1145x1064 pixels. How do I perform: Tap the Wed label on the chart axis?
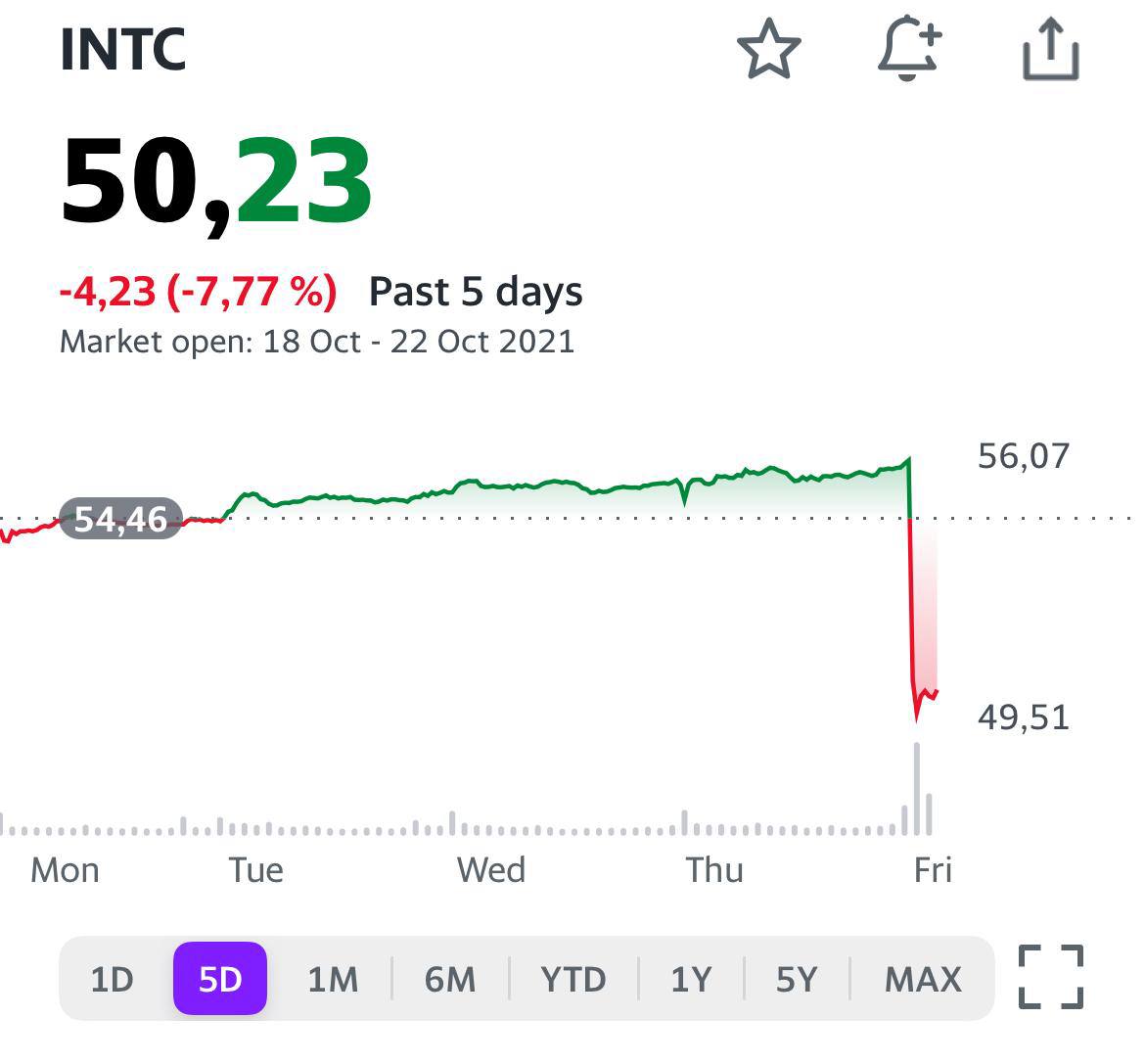tap(491, 870)
